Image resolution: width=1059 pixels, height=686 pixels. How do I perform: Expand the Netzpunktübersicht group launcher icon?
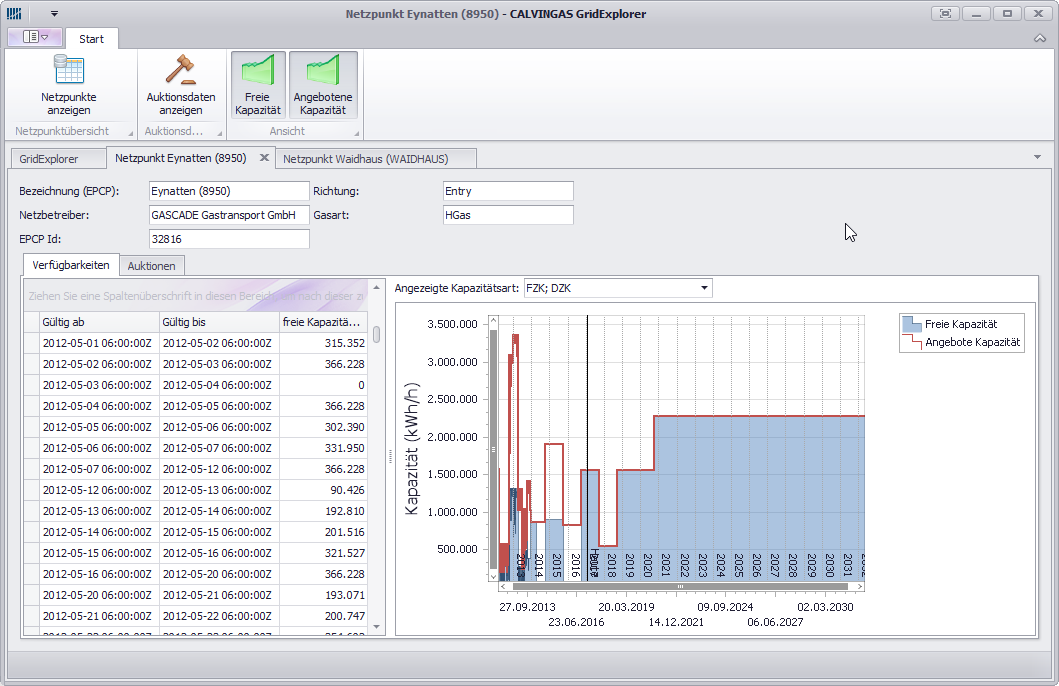click(x=129, y=132)
